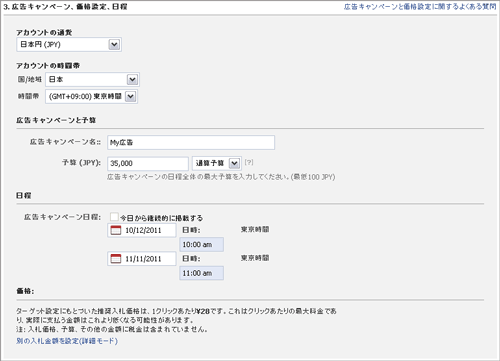Click the start date field 10/12/2011
This screenshot has width=500, height=361.
click(x=142, y=230)
